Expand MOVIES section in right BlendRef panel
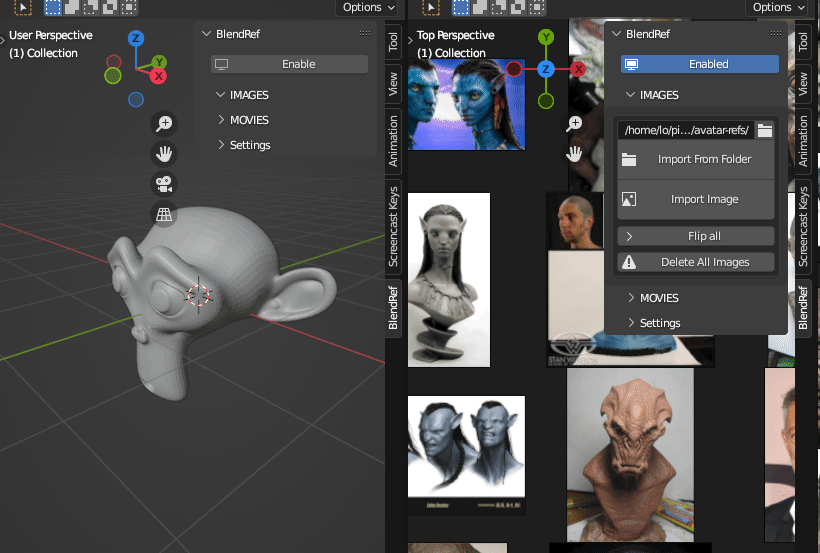 point(653,298)
